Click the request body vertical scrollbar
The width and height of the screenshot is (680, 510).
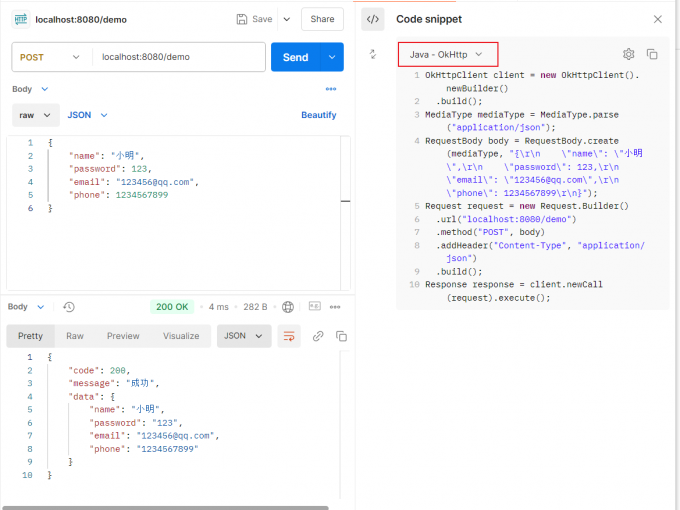pos(346,212)
